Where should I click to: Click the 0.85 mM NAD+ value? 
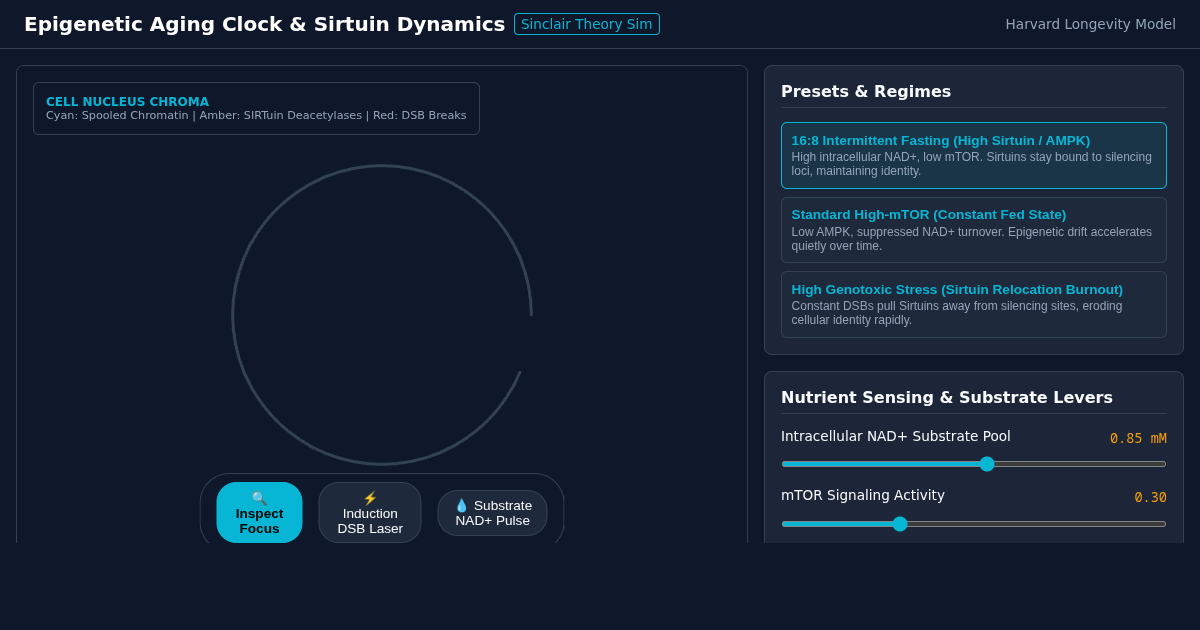point(1138,438)
